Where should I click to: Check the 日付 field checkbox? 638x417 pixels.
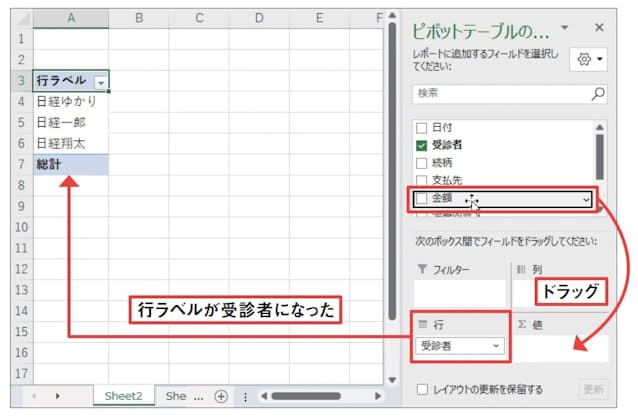[422, 128]
